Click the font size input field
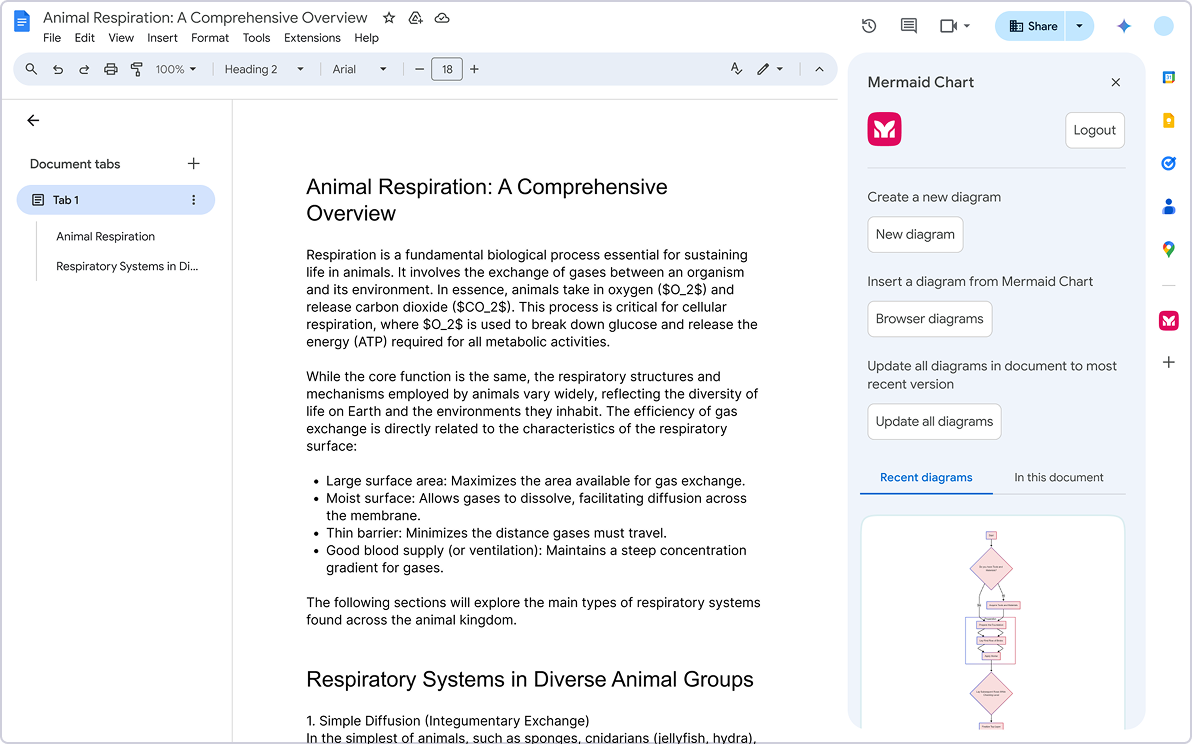The height and width of the screenshot is (744, 1192). (447, 69)
